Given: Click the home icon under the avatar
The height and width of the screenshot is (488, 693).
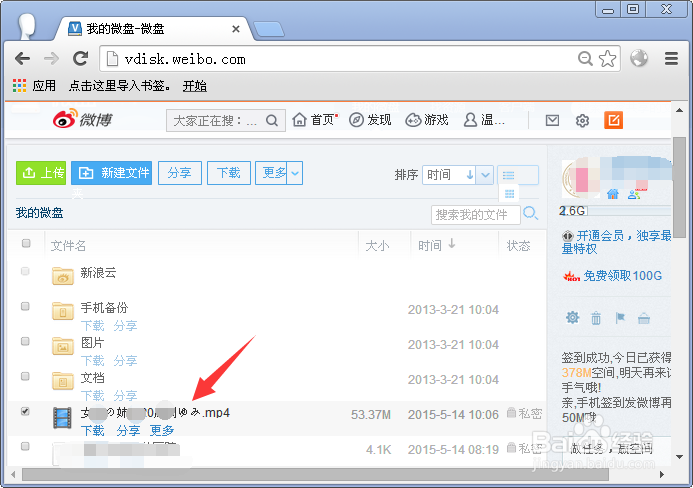Looking at the screenshot, I should click(613, 194).
